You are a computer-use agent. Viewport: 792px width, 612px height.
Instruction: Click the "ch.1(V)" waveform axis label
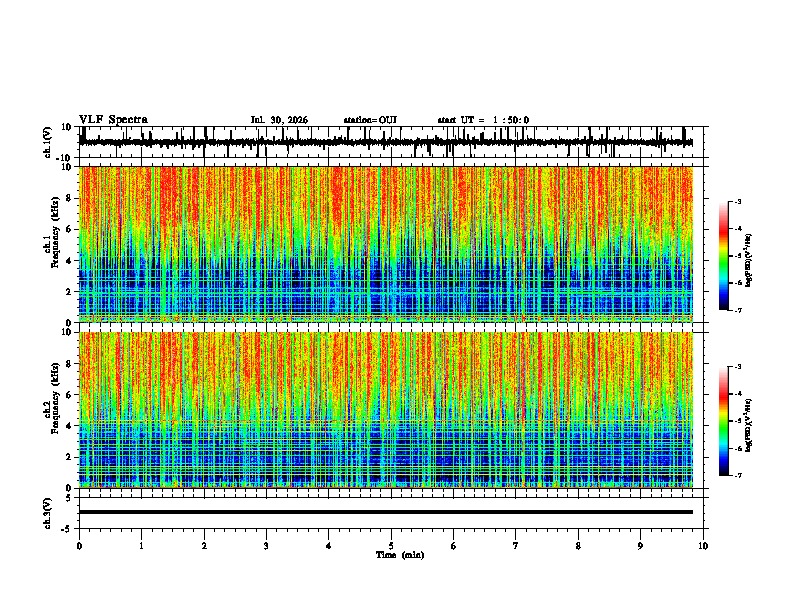point(48,142)
